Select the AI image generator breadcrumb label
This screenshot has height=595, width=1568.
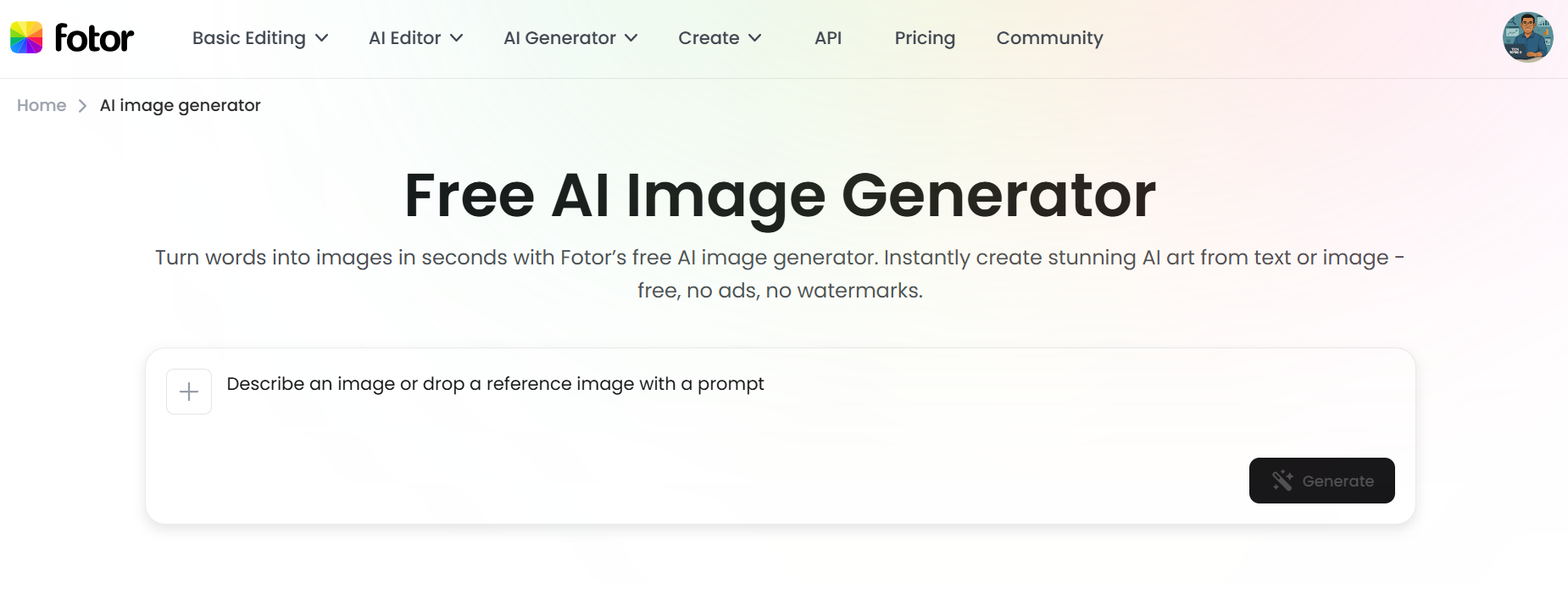[179, 105]
